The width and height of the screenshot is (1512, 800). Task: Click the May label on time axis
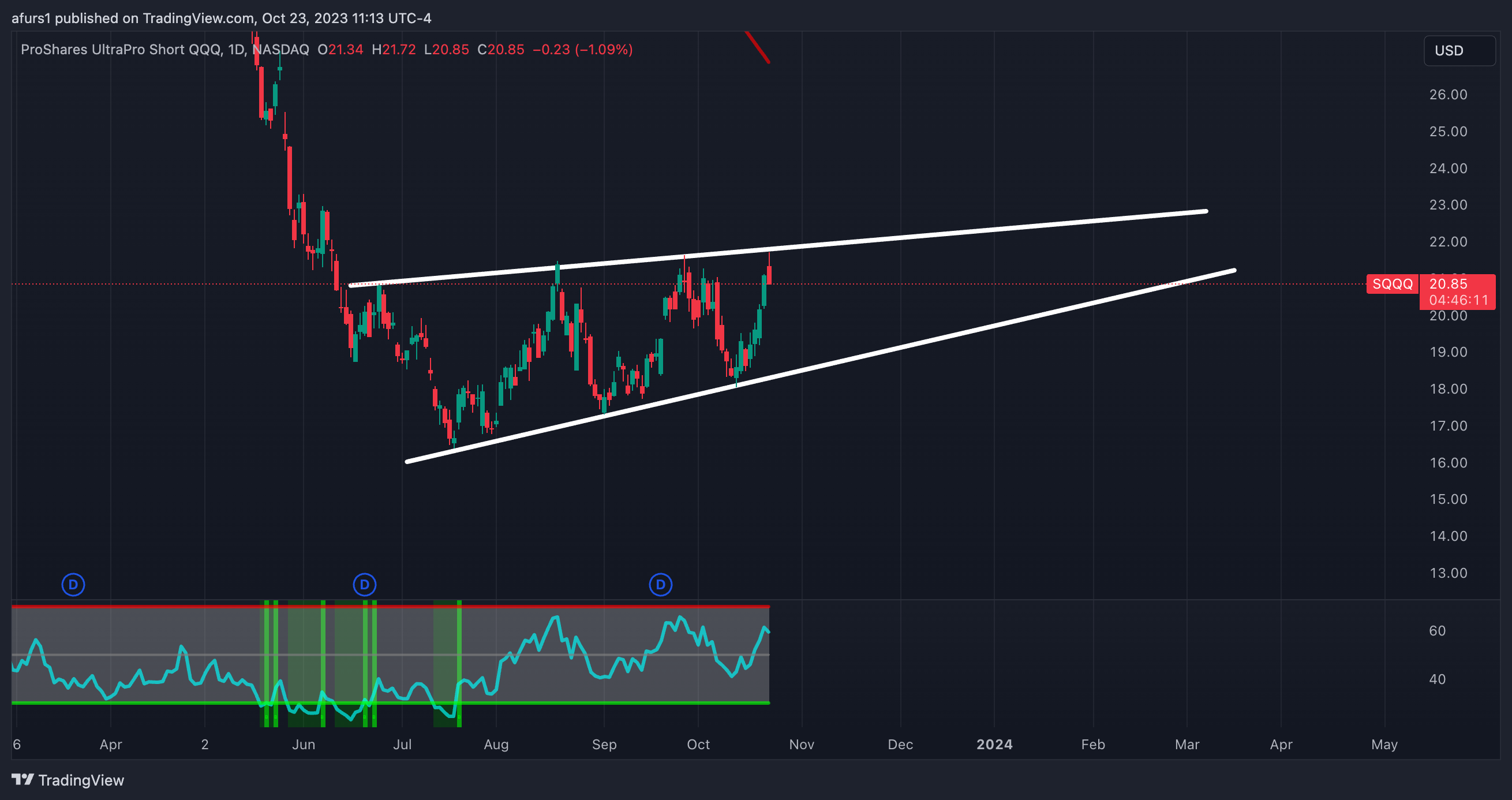tap(1384, 744)
